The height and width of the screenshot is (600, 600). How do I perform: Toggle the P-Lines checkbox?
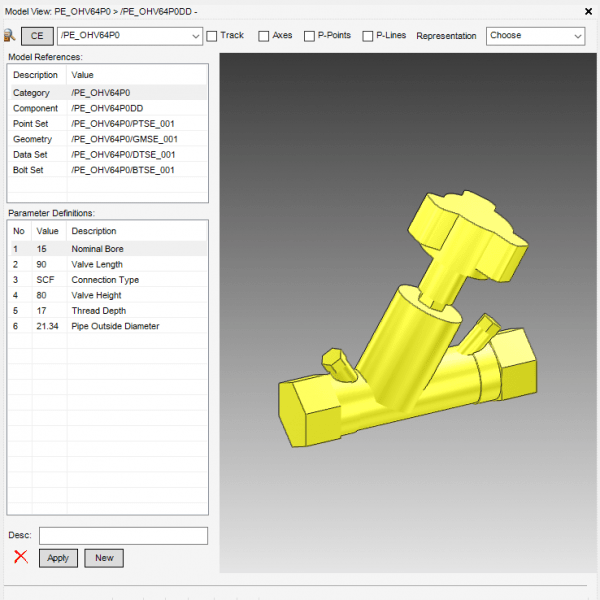pyautogui.click(x=368, y=36)
